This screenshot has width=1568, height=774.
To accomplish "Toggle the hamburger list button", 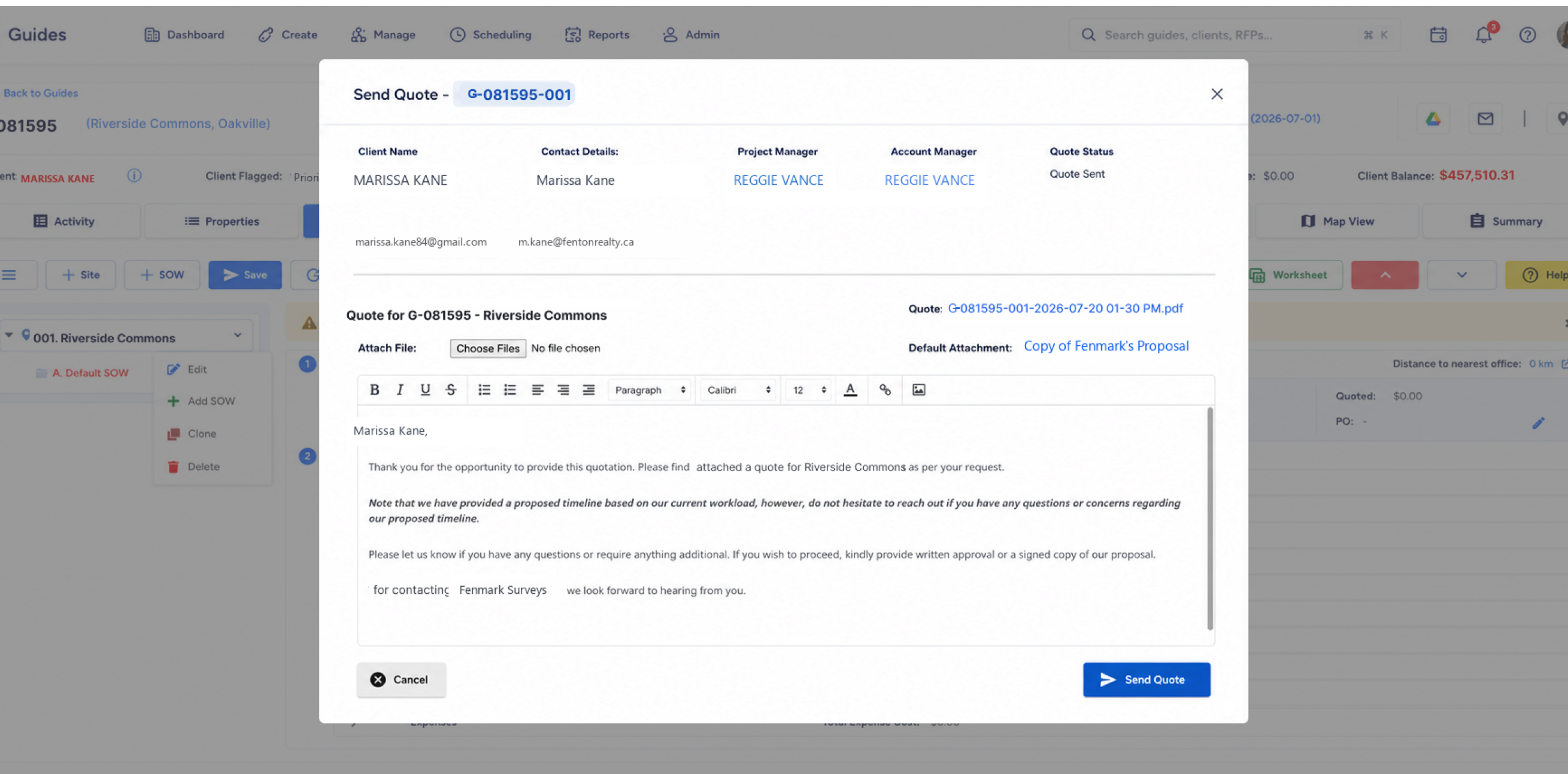I will tap(9, 275).
